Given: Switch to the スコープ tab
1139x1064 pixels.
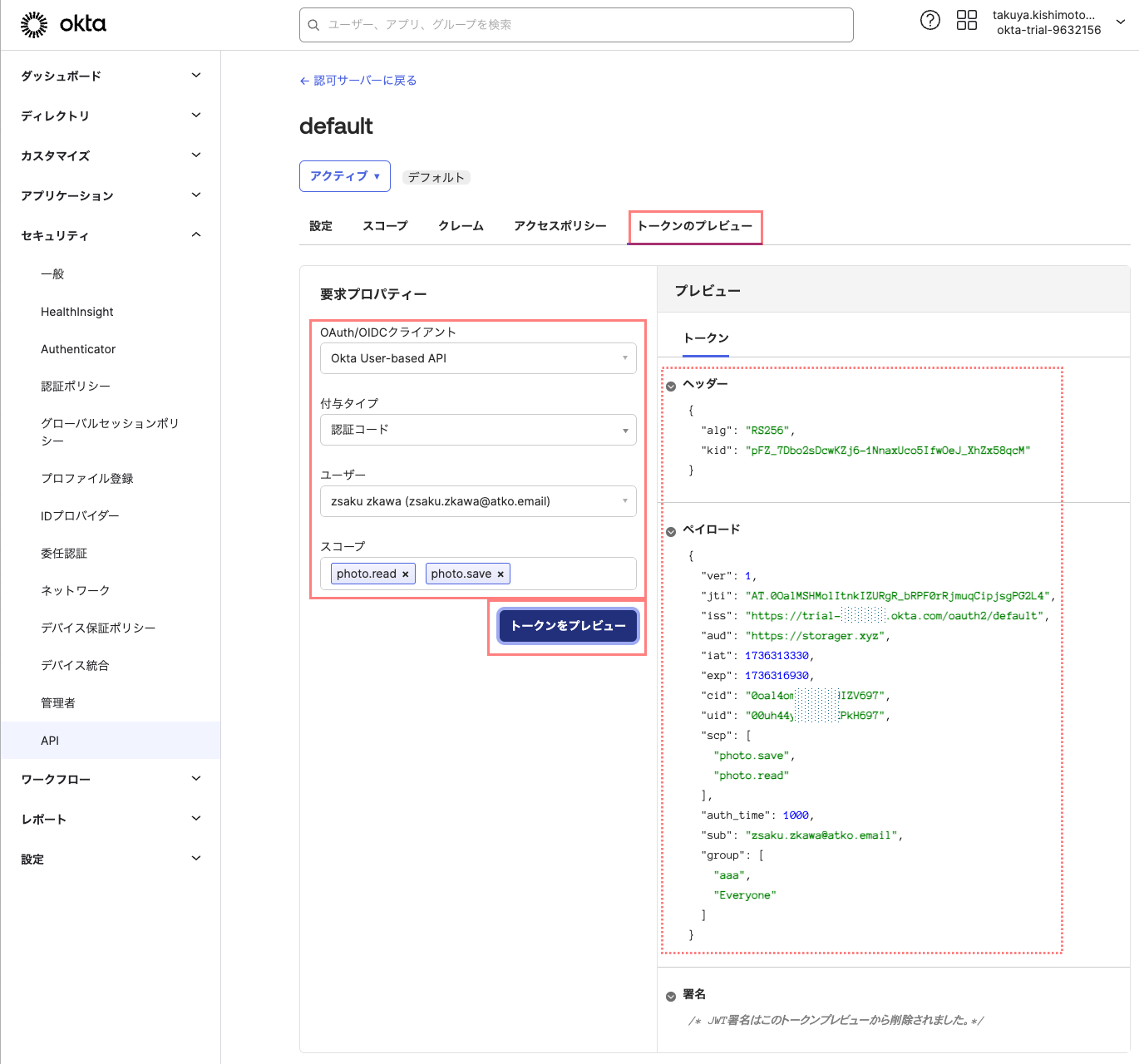Looking at the screenshot, I should coord(385,226).
